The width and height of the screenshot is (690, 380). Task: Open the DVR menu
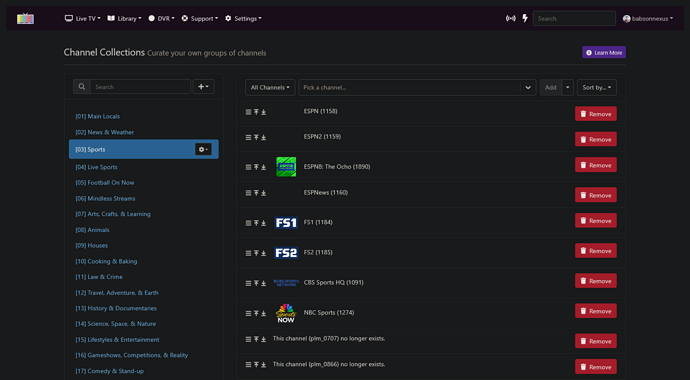pyautogui.click(x=161, y=18)
